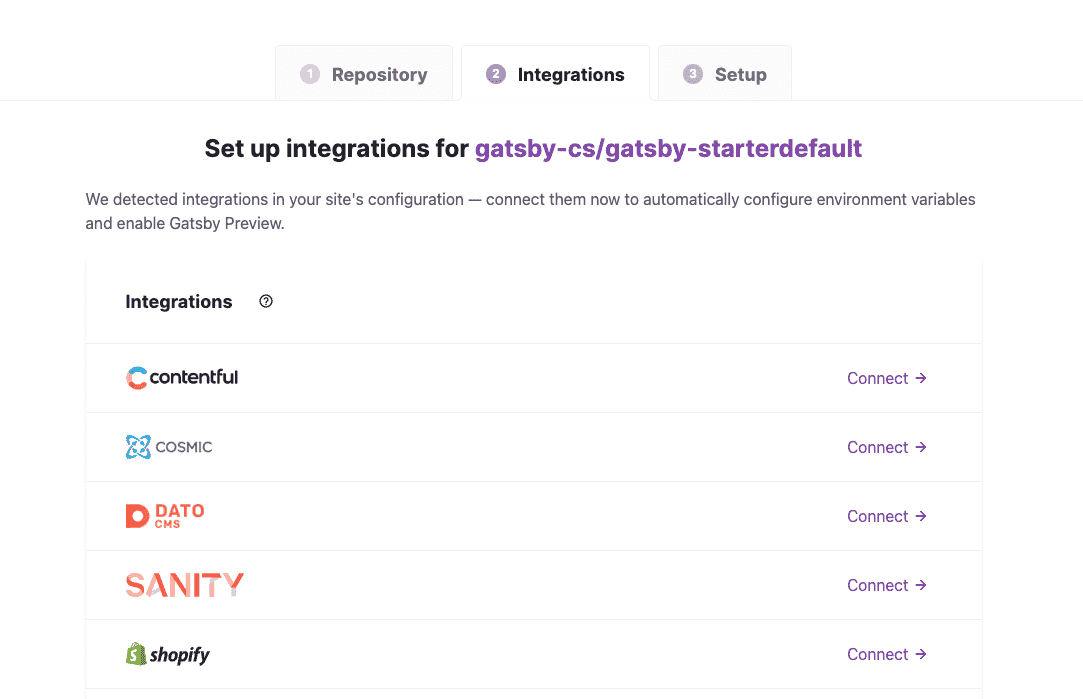Connect the DatoCMS integration
Viewport: 1083px width, 699px height.
[x=886, y=516]
